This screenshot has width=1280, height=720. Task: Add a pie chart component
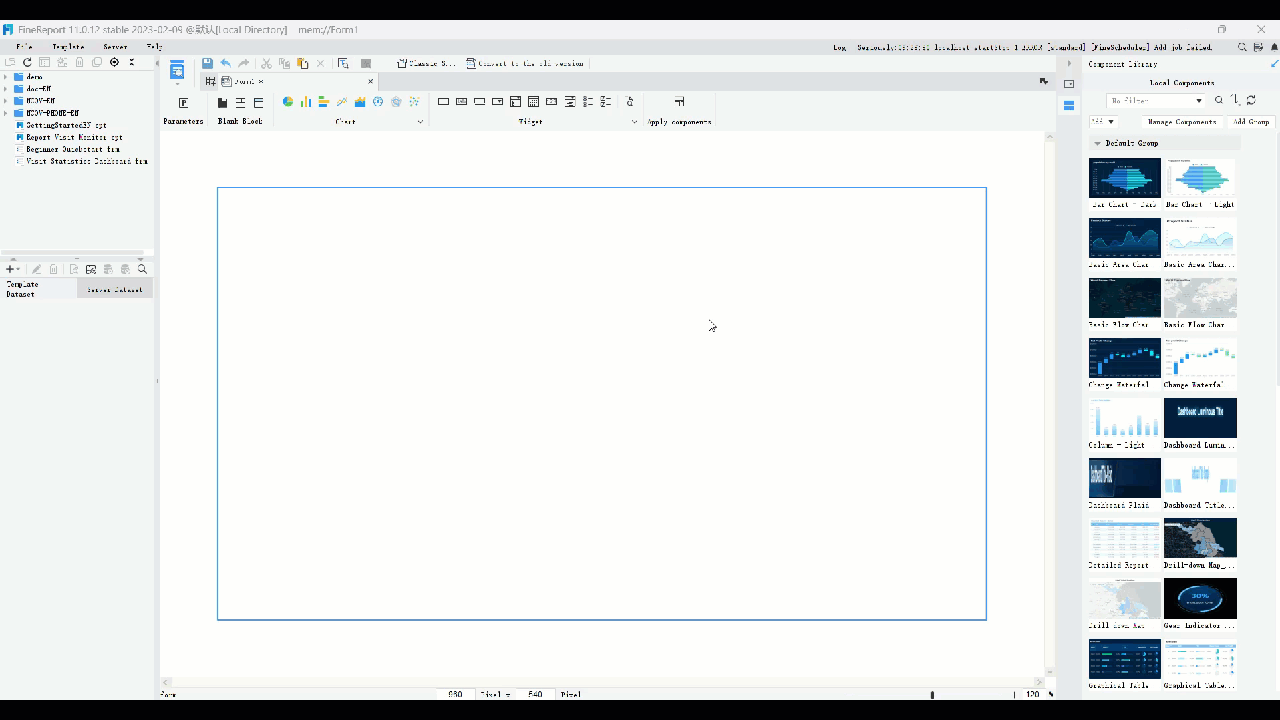[x=288, y=102]
